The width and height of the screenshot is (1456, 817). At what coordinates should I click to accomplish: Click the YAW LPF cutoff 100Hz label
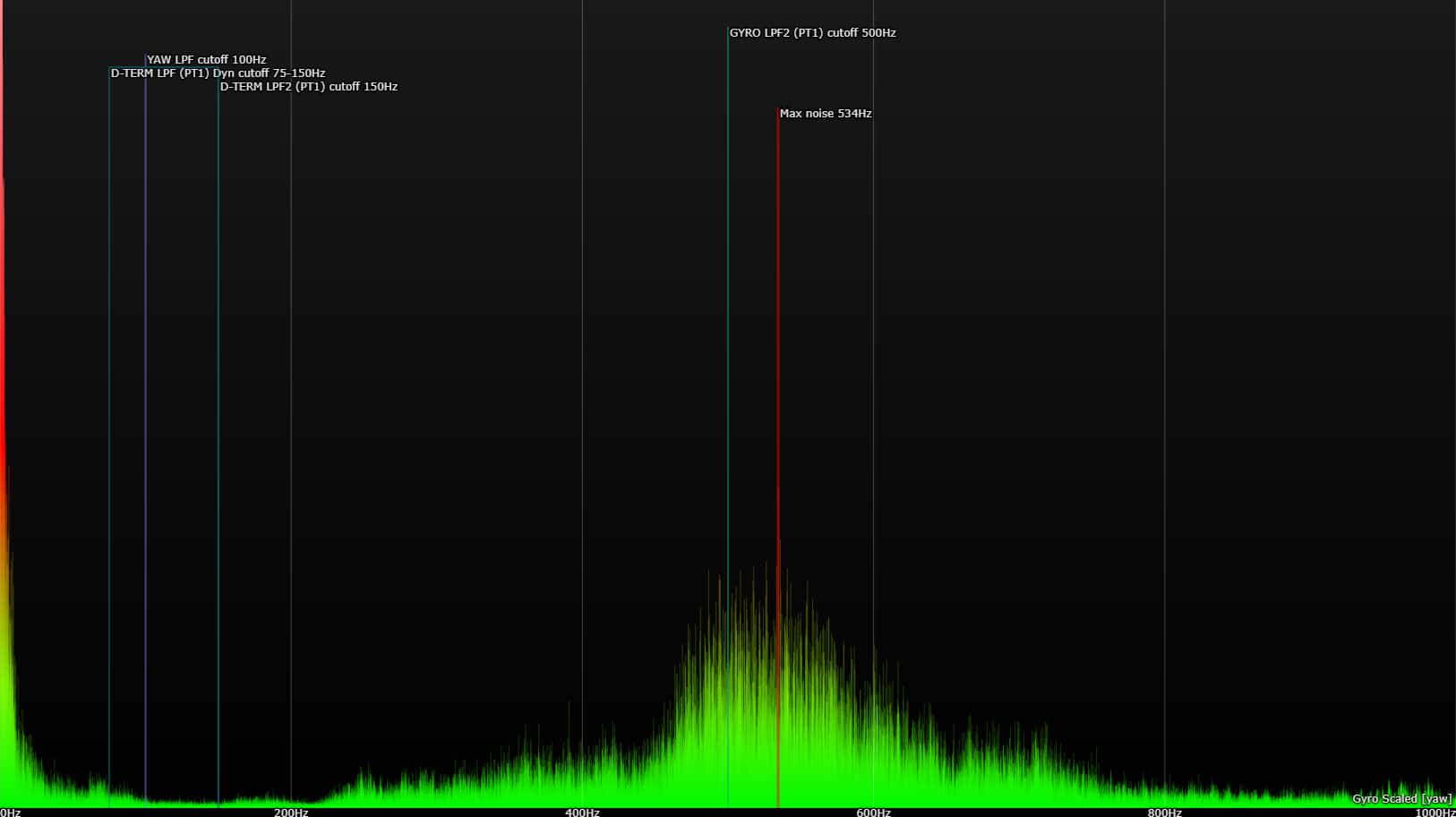pos(206,60)
